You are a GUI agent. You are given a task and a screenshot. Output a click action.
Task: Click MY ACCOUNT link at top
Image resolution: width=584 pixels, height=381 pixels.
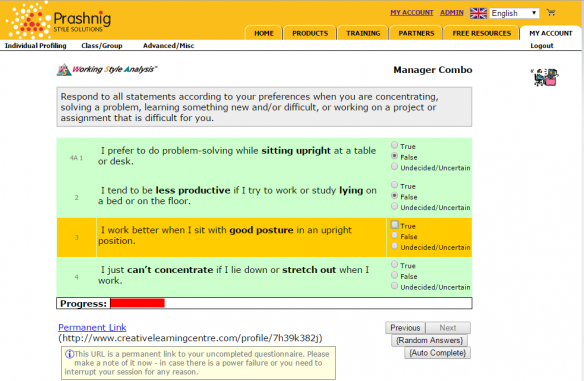point(412,12)
